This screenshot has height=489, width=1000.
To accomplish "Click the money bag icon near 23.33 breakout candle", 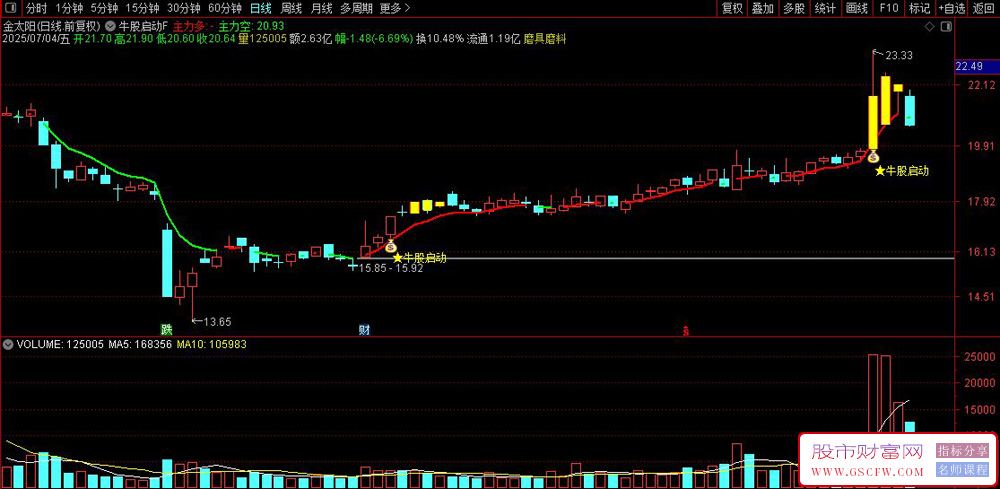I will [872, 156].
